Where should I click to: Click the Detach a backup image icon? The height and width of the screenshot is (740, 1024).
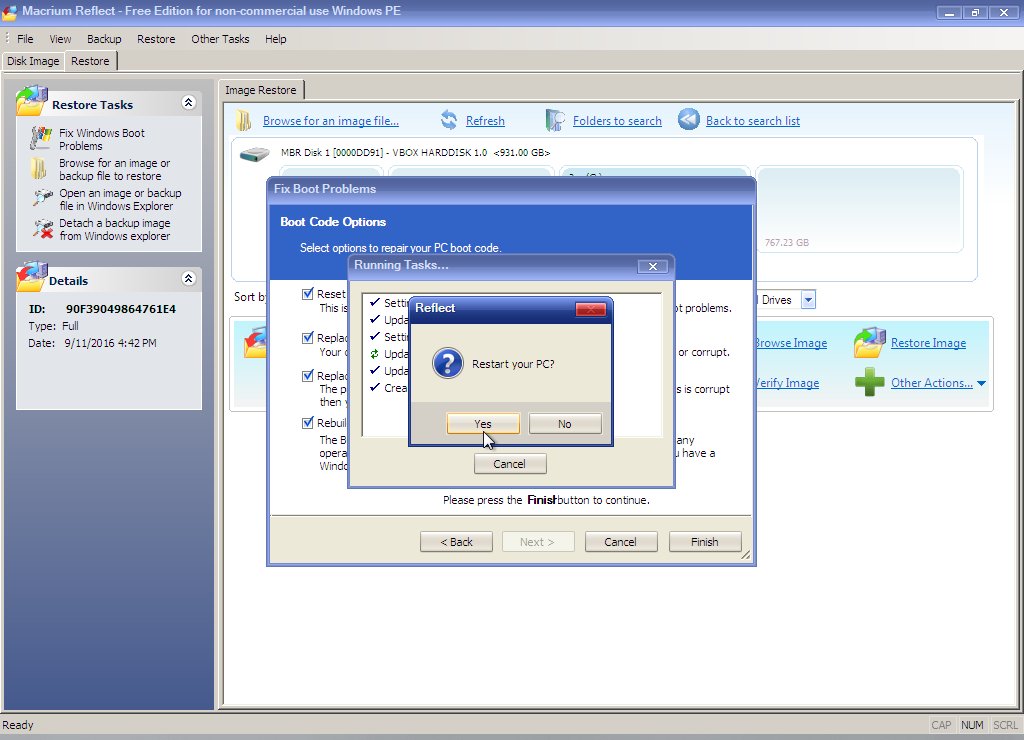(41, 229)
